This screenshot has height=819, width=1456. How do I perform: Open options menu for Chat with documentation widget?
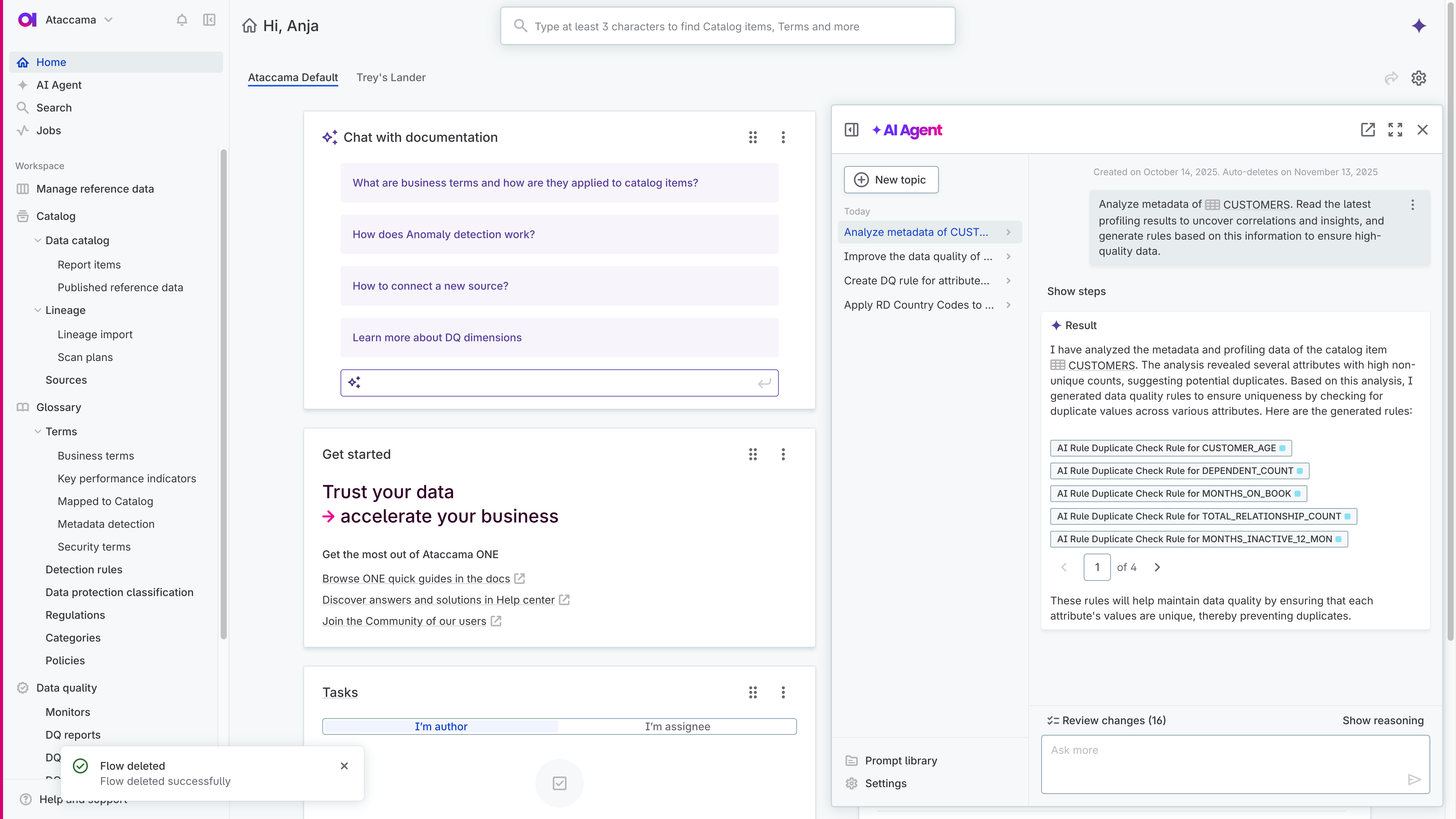[783, 137]
